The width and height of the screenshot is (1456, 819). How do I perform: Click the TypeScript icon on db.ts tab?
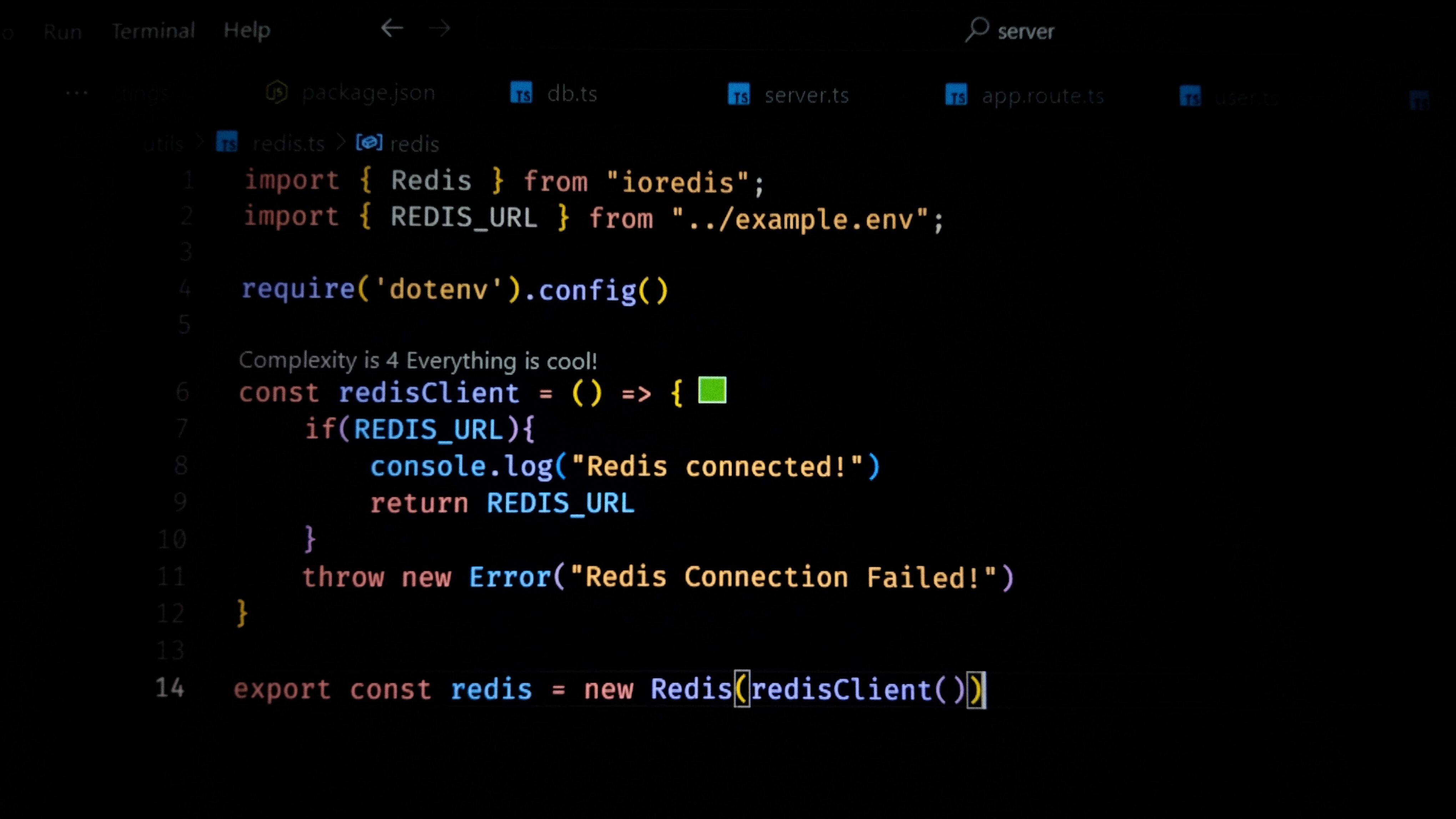pos(521,93)
